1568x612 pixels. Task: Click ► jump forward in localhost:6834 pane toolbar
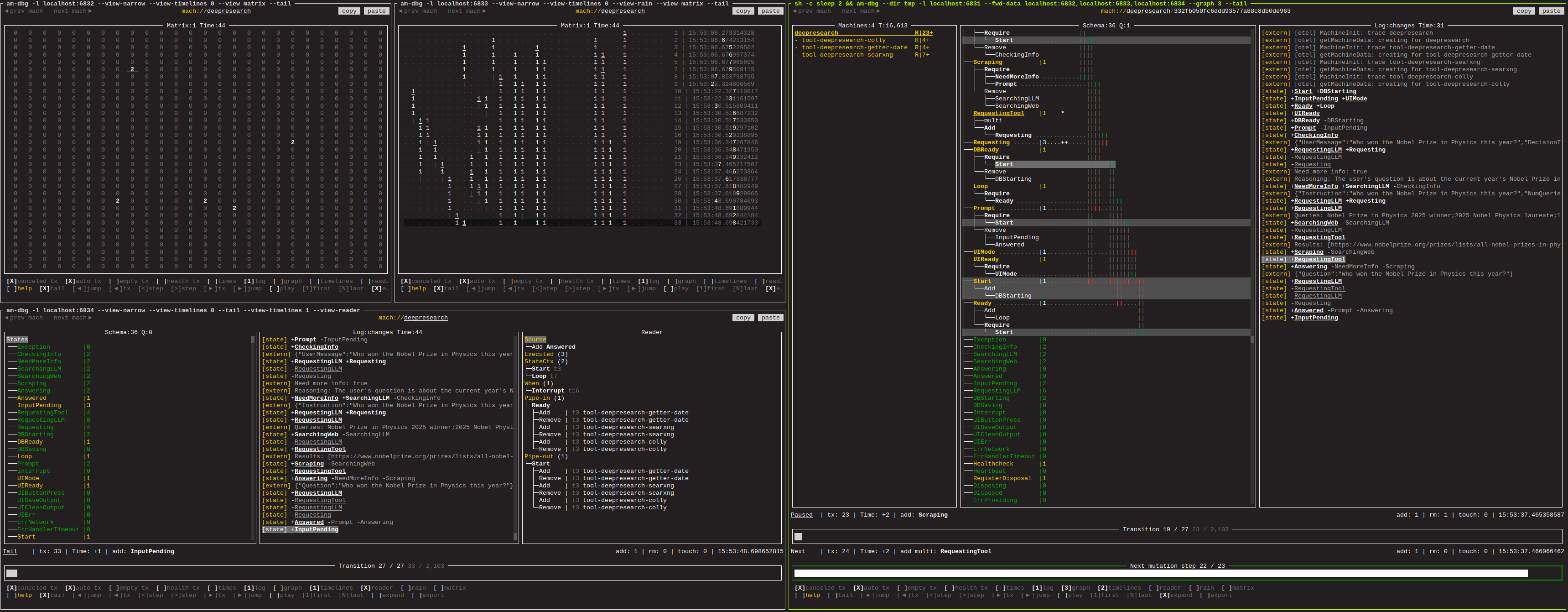tap(248, 595)
